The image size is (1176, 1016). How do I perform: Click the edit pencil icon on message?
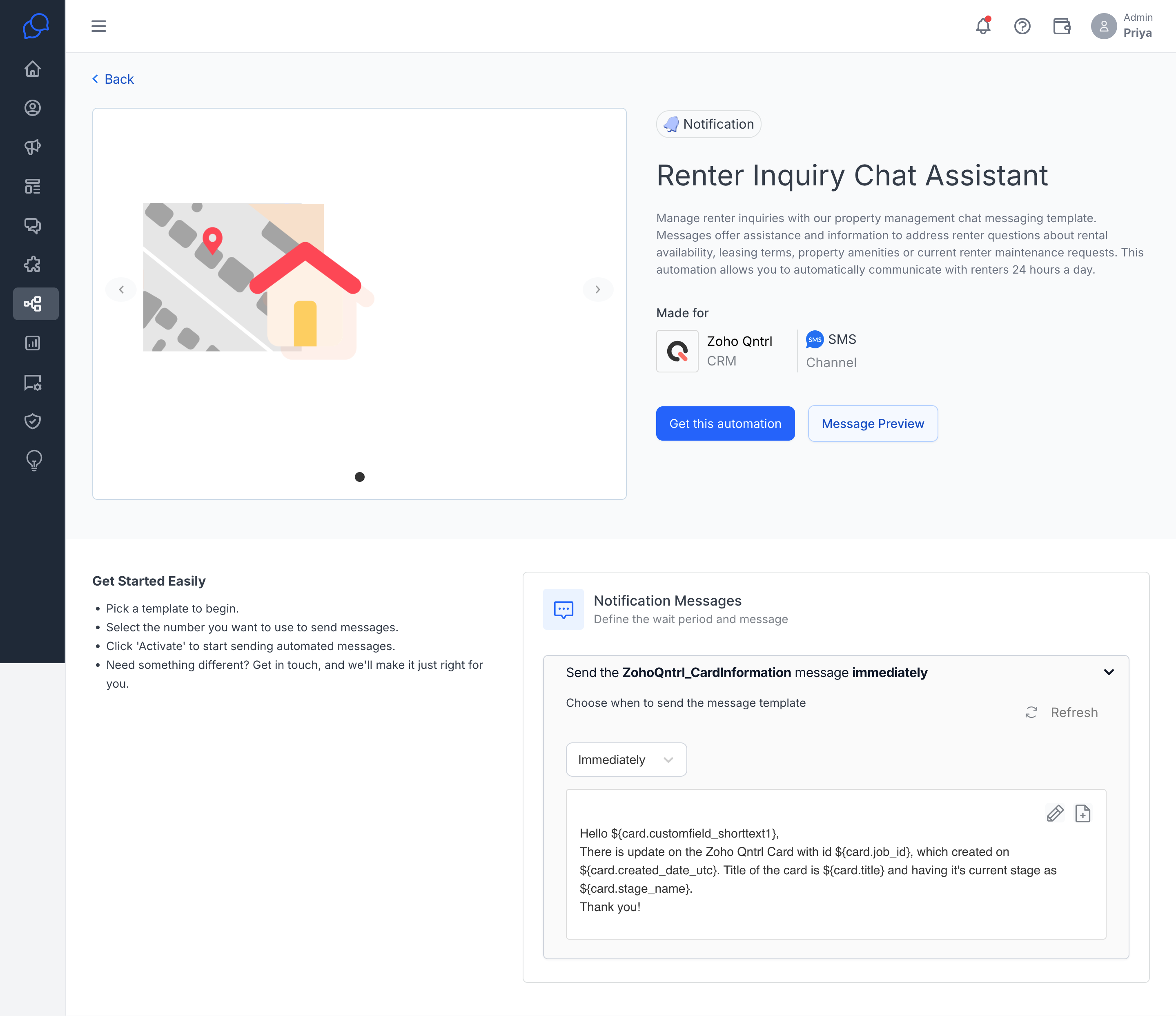pyautogui.click(x=1055, y=813)
